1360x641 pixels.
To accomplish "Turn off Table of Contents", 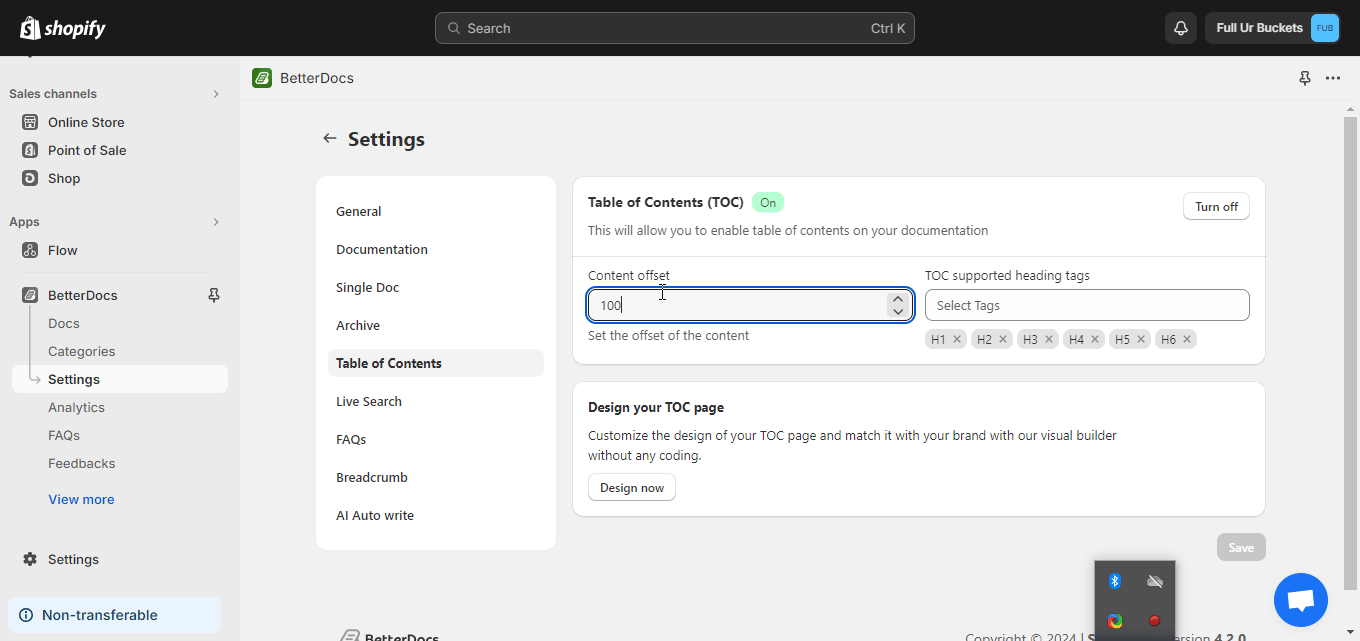I will pyautogui.click(x=1216, y=206).
